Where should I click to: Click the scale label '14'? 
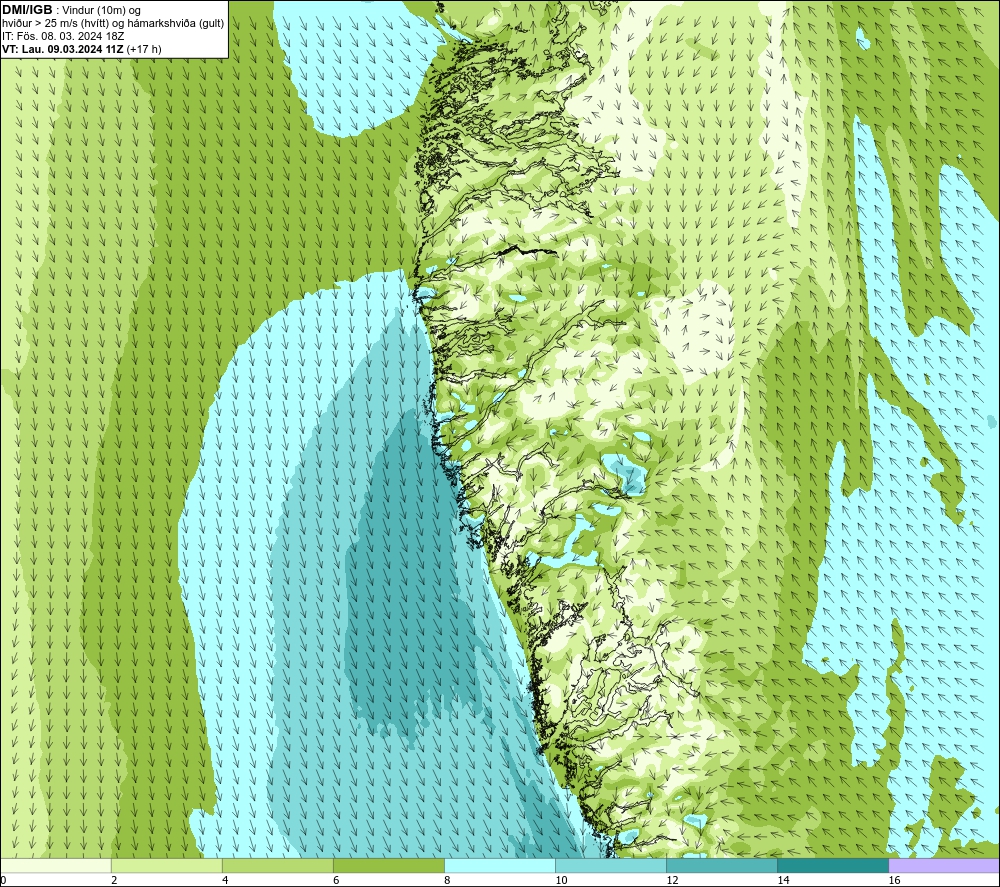[x=783, y=880]
